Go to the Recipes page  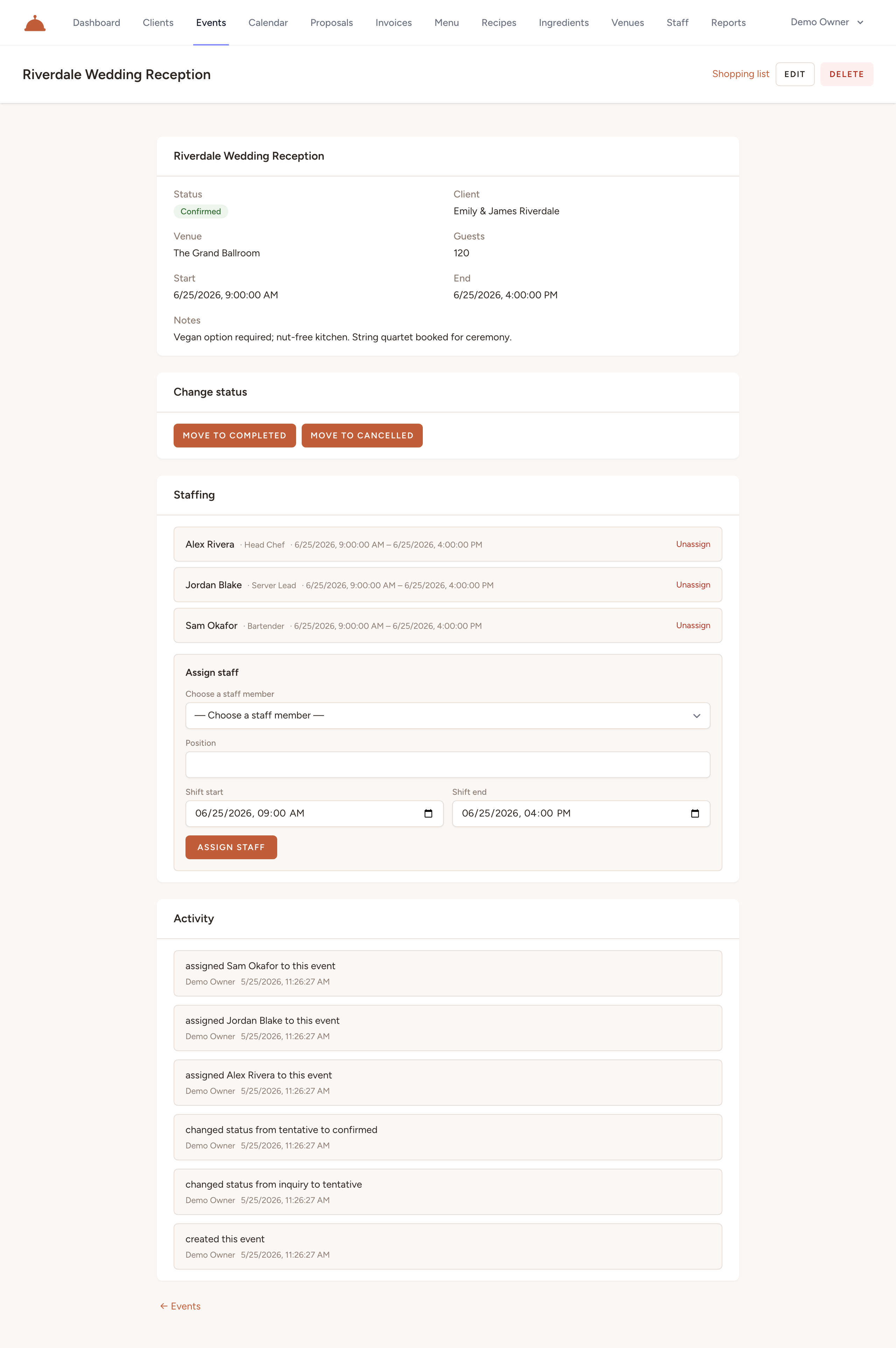[x=499, y=23]
